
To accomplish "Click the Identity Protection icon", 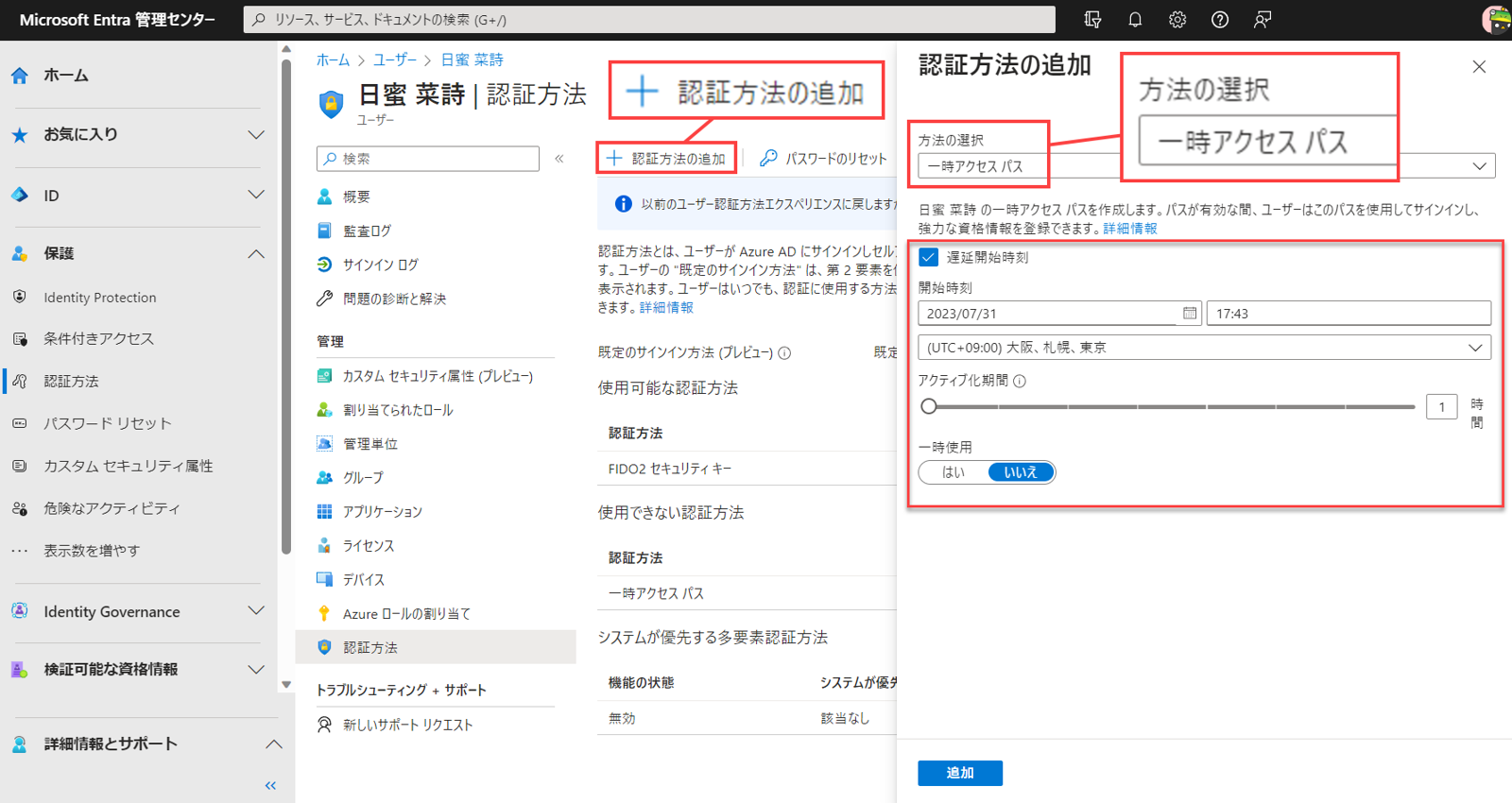I will click(20, 297).
